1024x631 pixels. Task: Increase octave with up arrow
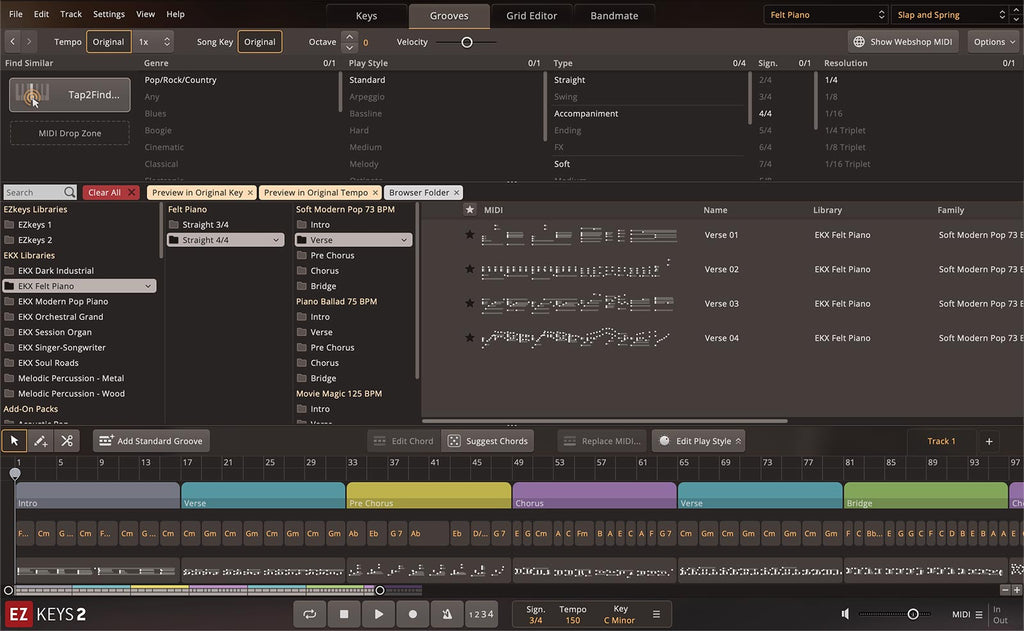[349, 37]
